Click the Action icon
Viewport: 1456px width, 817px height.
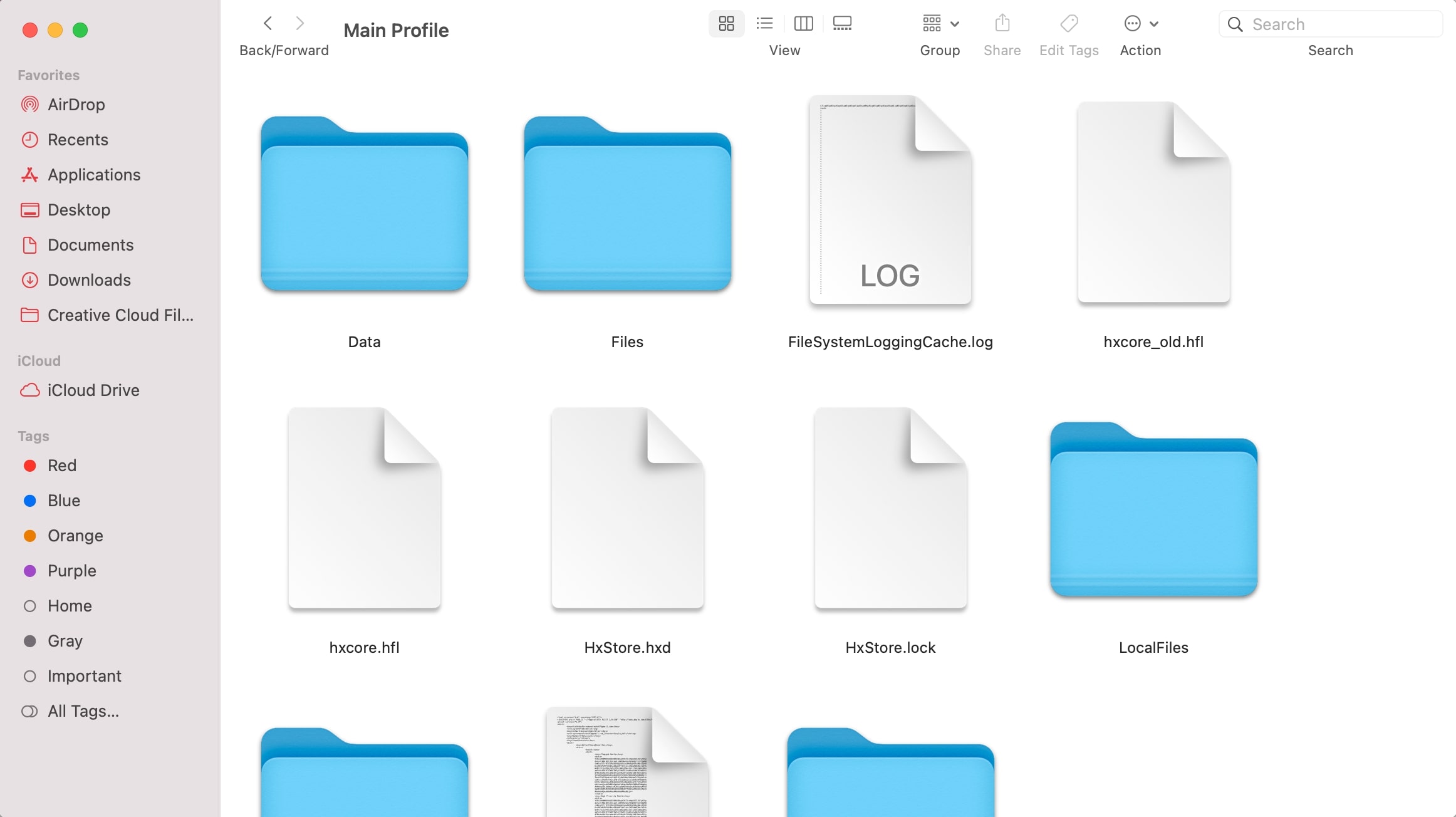(1130, 23)
